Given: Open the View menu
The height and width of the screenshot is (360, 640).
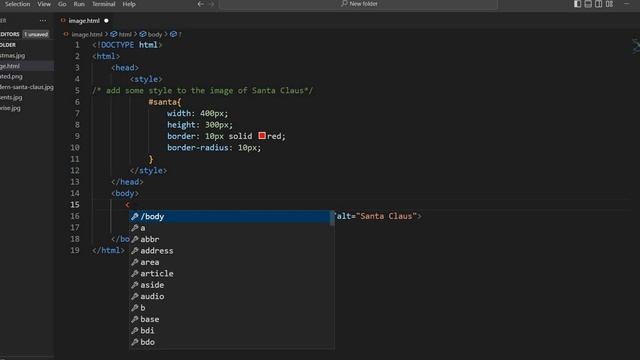Looking at the screenshot, I should coord(44,4).
